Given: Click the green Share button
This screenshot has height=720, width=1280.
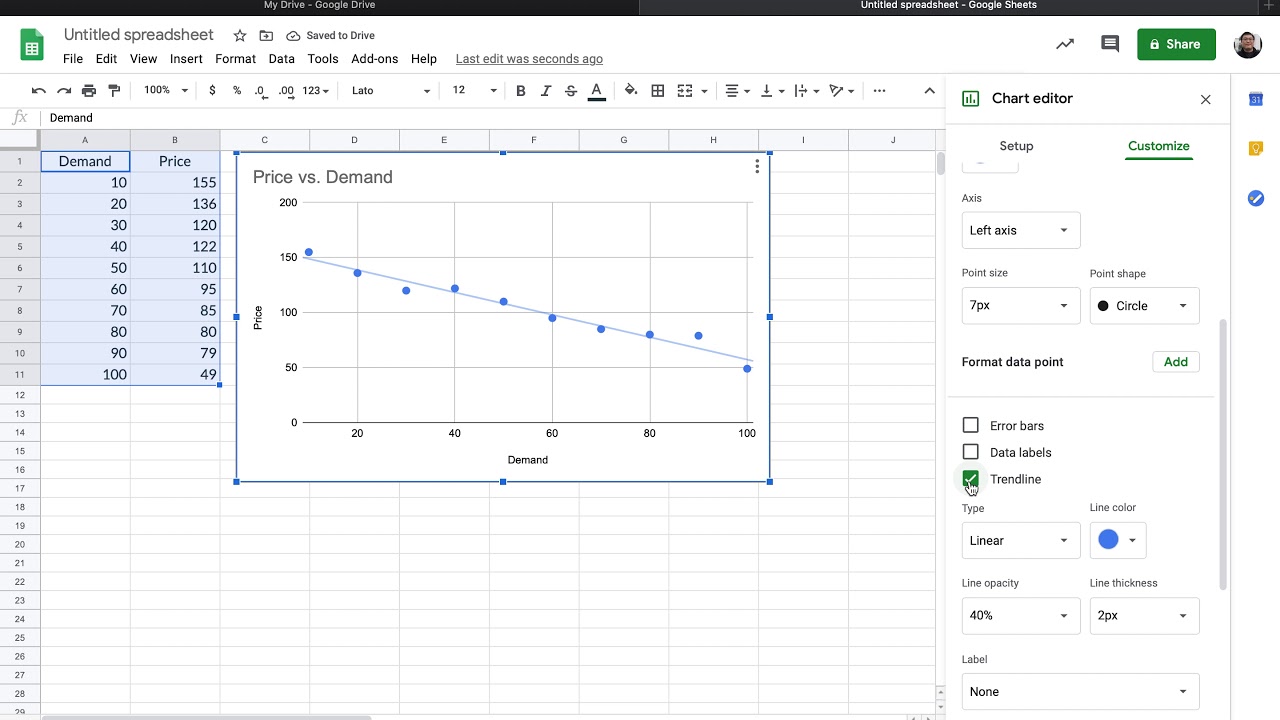Looking at the screenshot, I should tap(1176, 44).
